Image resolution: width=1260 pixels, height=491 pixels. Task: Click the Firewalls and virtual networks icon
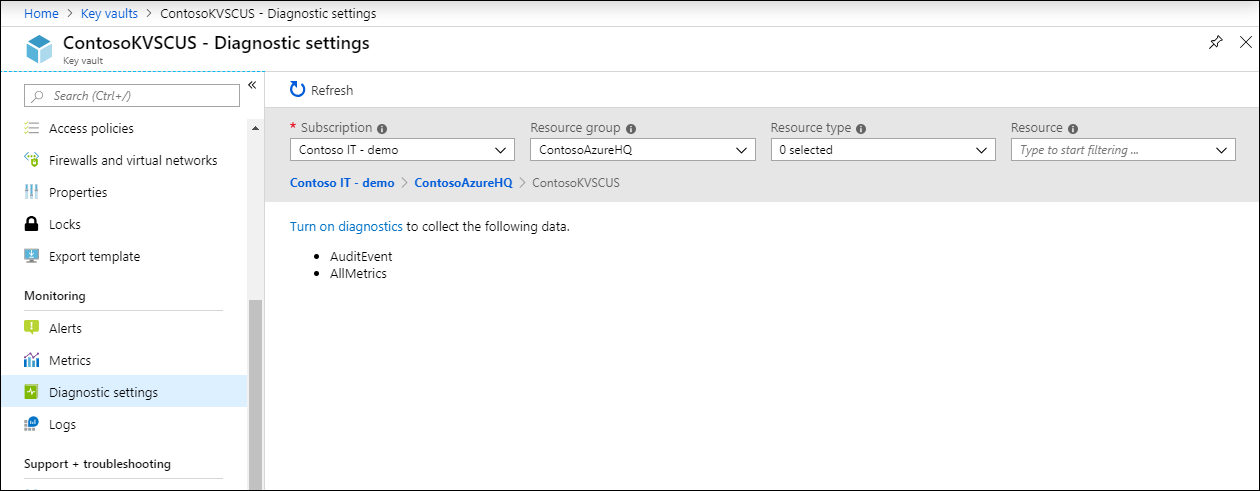coord(31,160)
